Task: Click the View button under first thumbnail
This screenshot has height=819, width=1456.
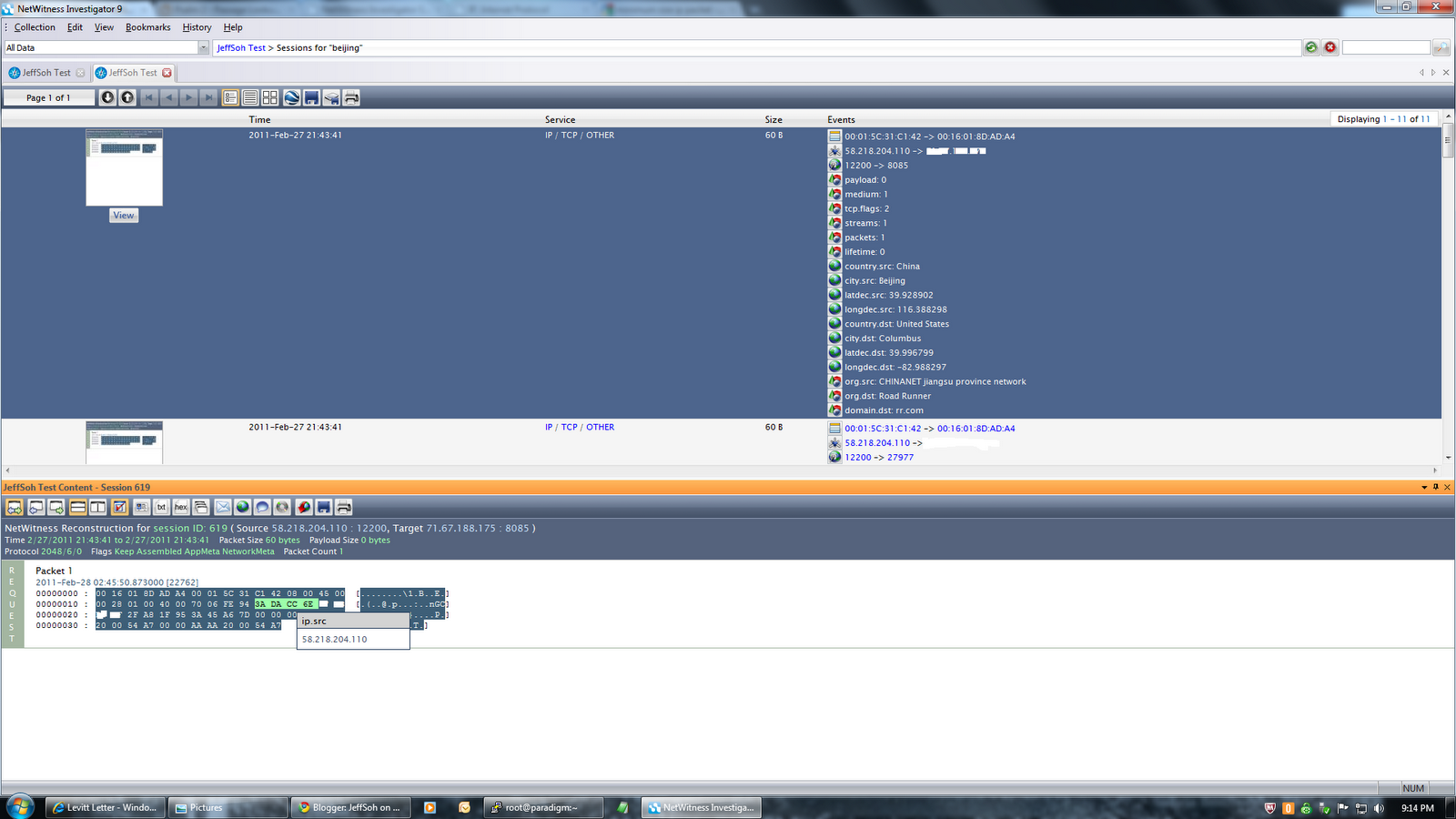Action: coord(124,216)
